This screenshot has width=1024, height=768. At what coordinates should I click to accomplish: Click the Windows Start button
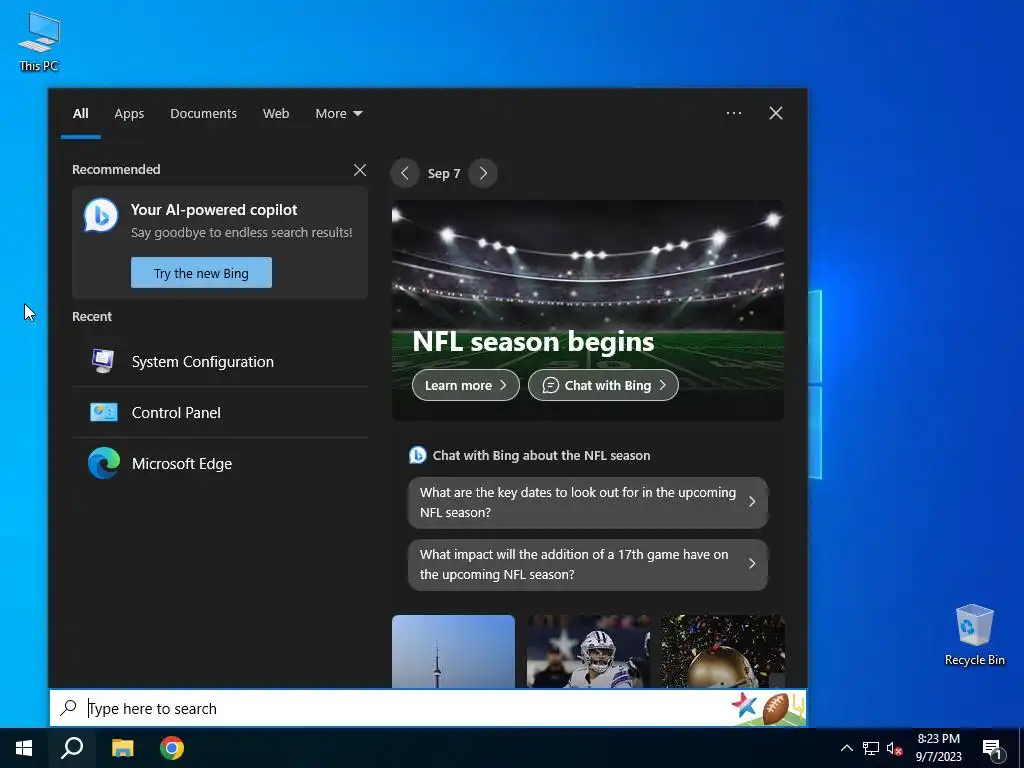click(24, 748)
